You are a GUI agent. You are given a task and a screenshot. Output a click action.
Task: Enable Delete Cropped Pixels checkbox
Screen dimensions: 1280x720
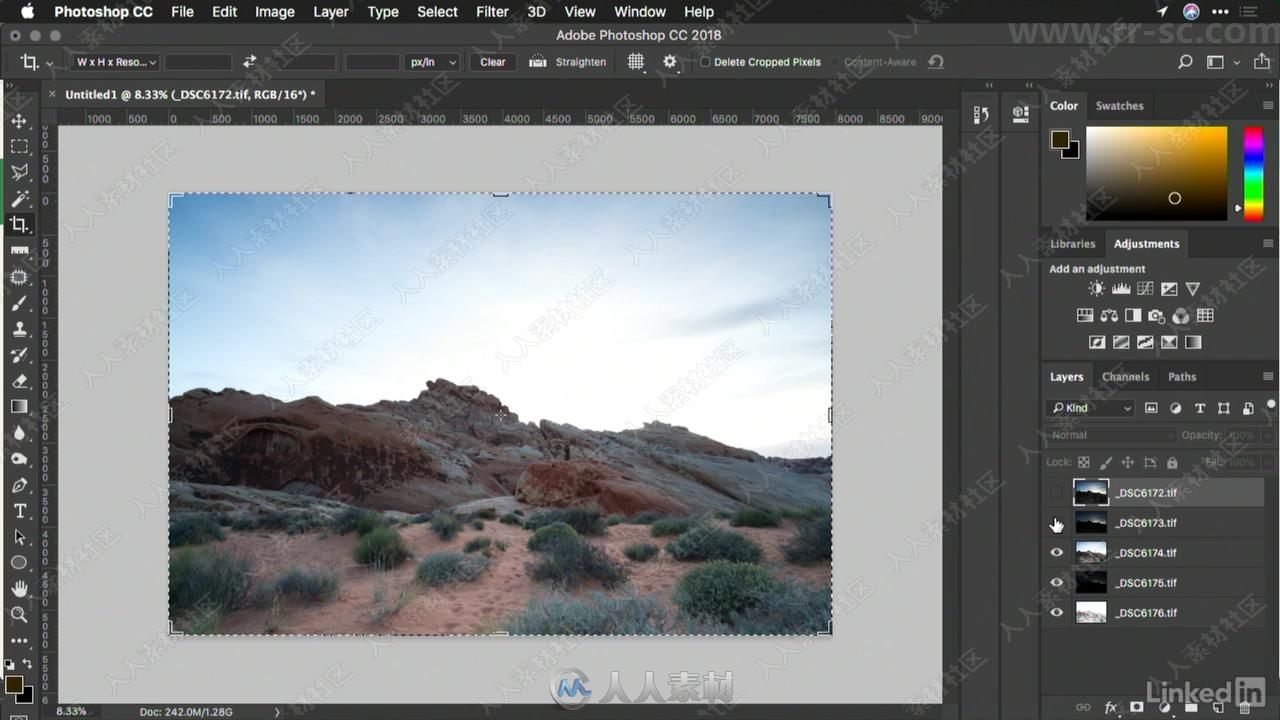[x=705, y=62]
